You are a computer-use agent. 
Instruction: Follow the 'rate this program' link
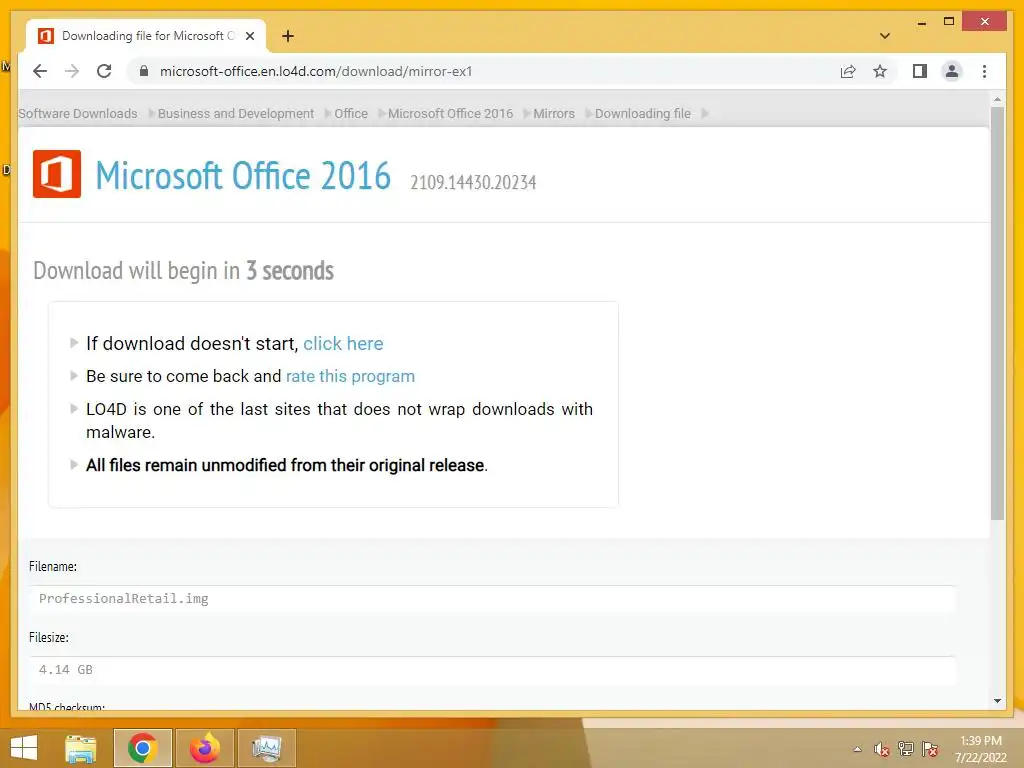[350, 376]
